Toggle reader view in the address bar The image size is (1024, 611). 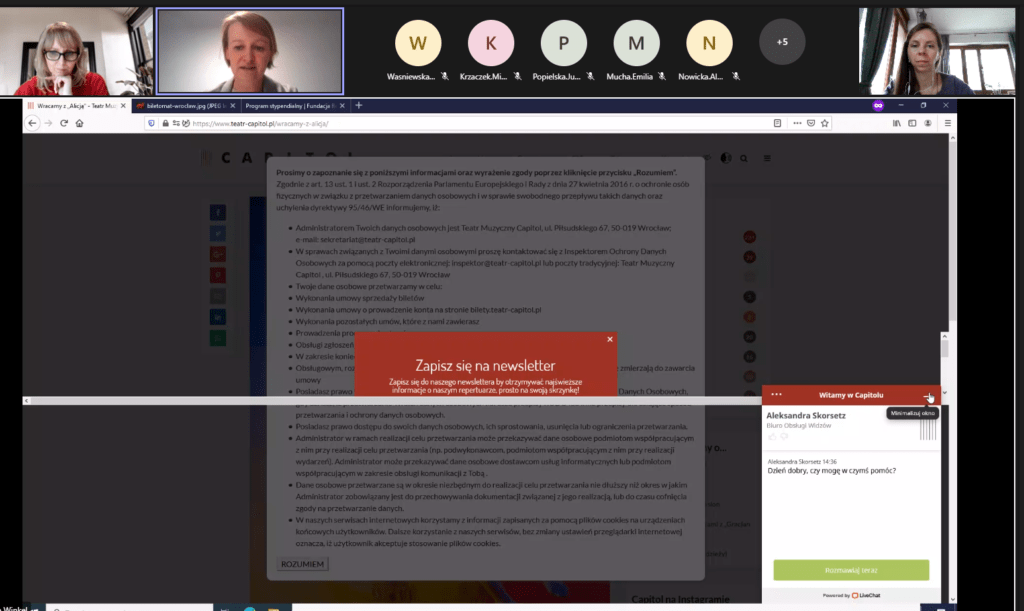(x=777, y=123)
